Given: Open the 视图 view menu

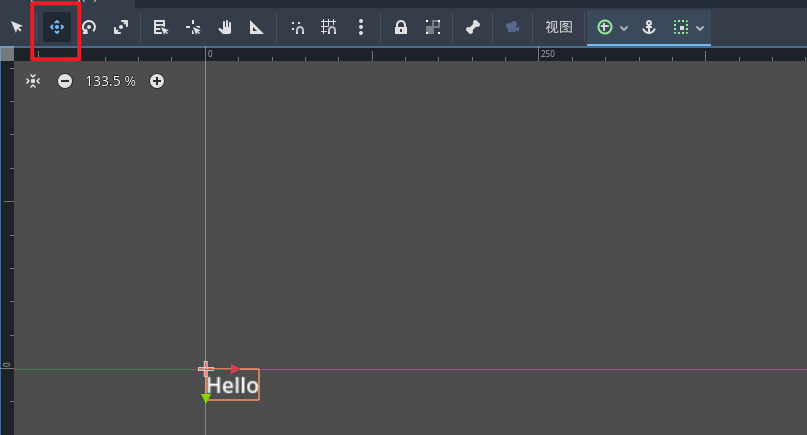Looking at the screenshot, I should pos(558,27).
